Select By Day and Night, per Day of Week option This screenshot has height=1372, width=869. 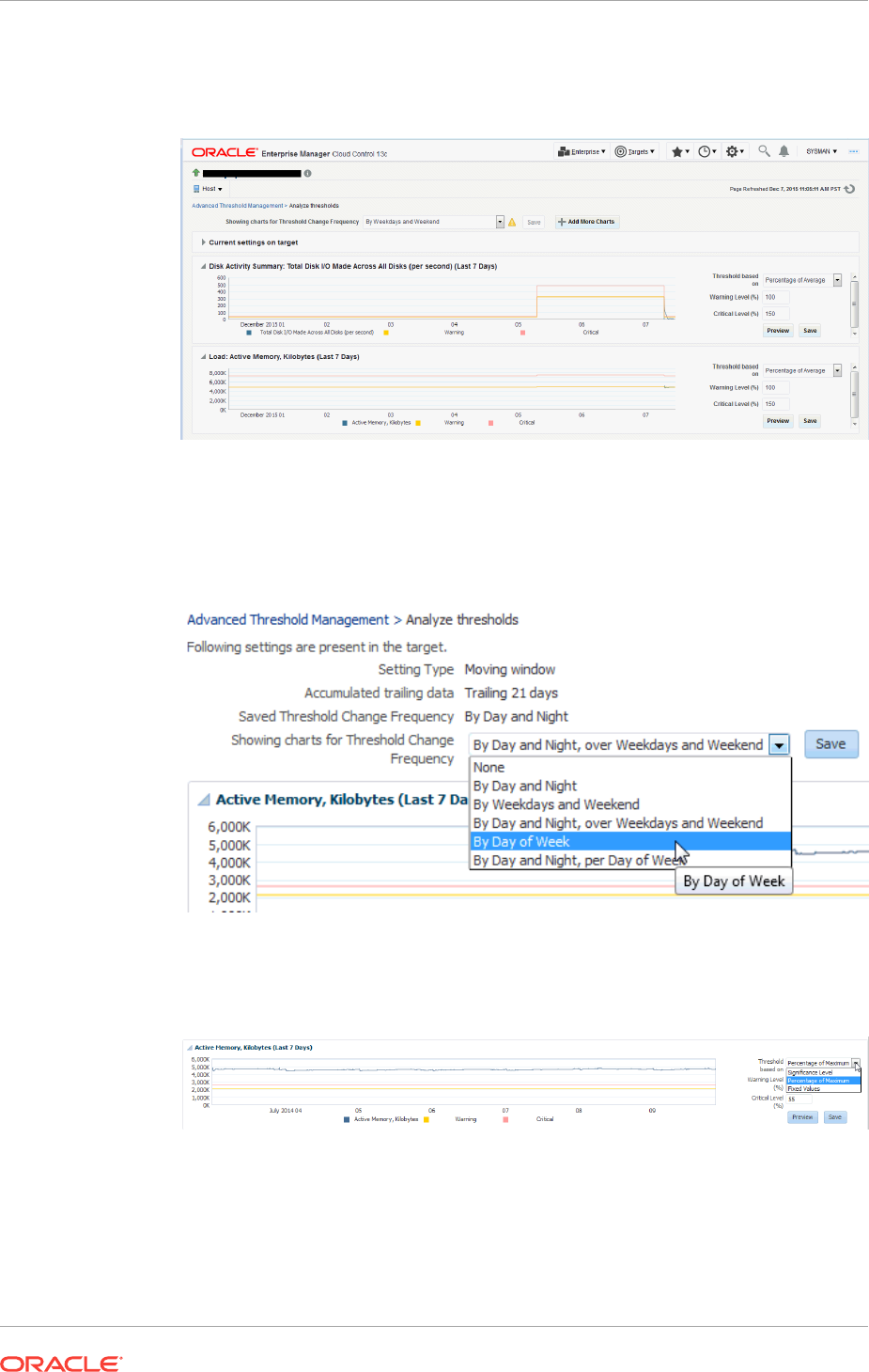630,861
